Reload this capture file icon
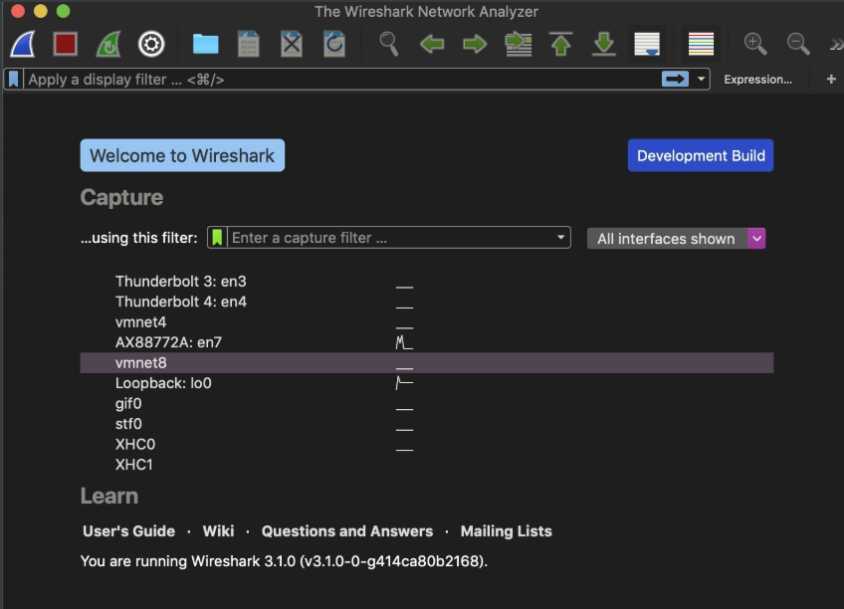This screenshot has width=844, height=609. (334, 44)
